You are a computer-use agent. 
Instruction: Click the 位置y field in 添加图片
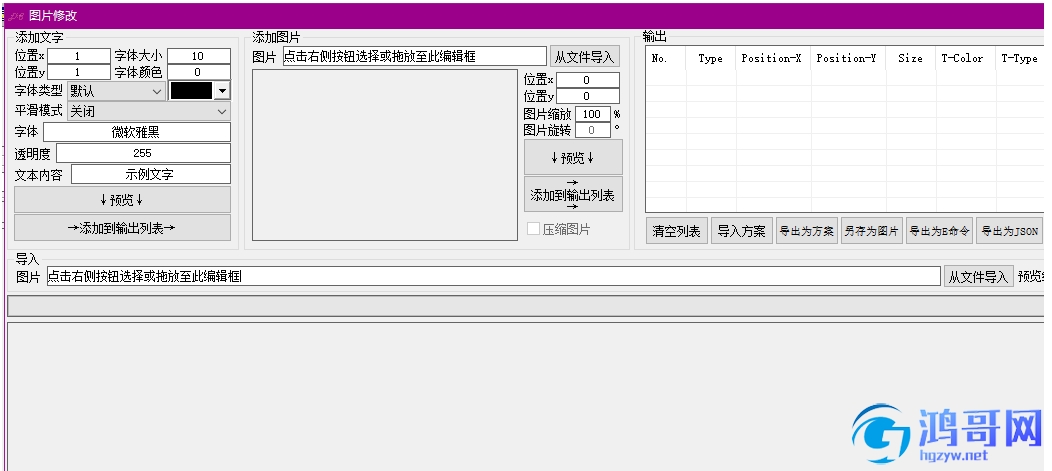588,96
